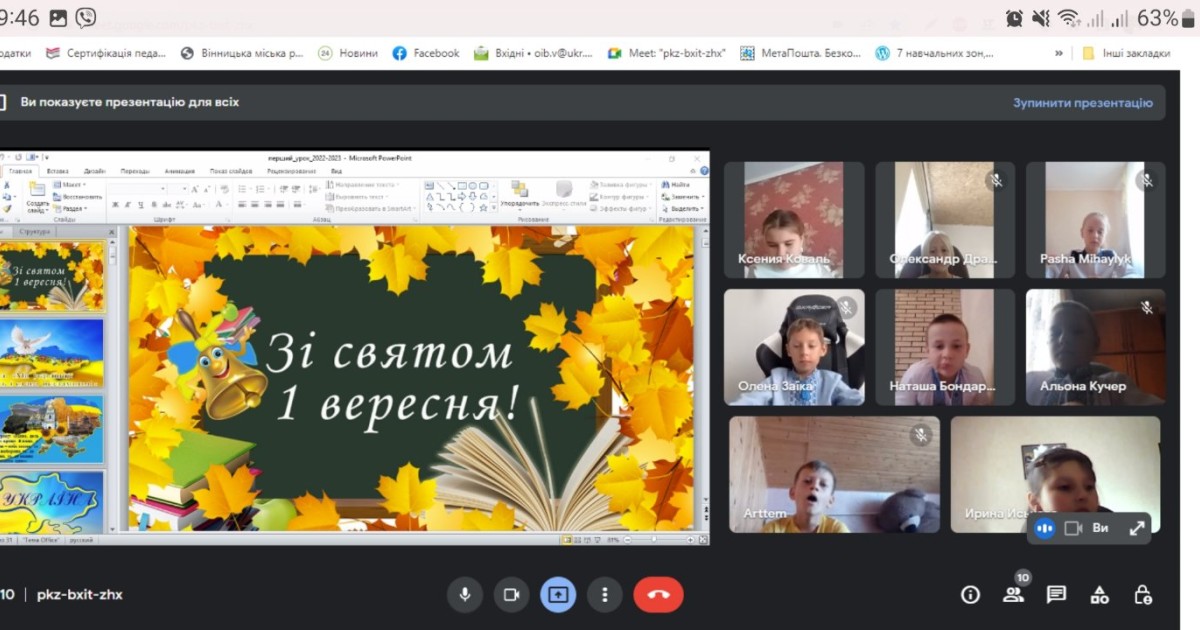Click Зупинити презентацію link
The height and width of the screenshot is (630, 1200).
pos(1082,102)
